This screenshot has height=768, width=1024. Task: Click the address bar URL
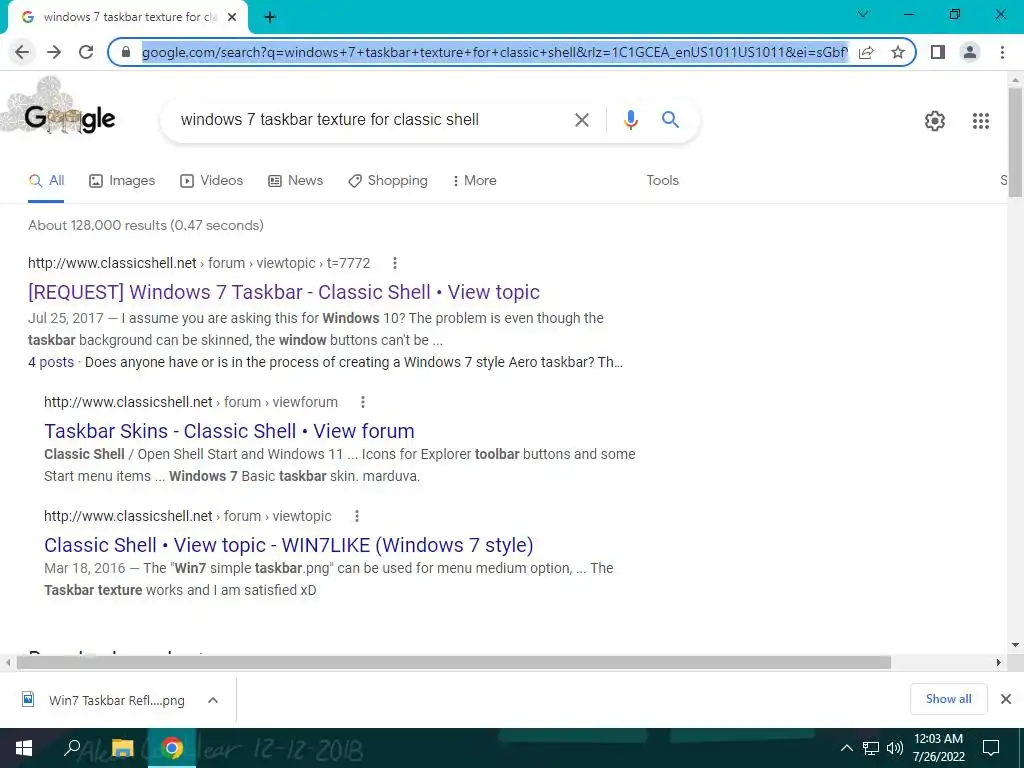point(494,52)
